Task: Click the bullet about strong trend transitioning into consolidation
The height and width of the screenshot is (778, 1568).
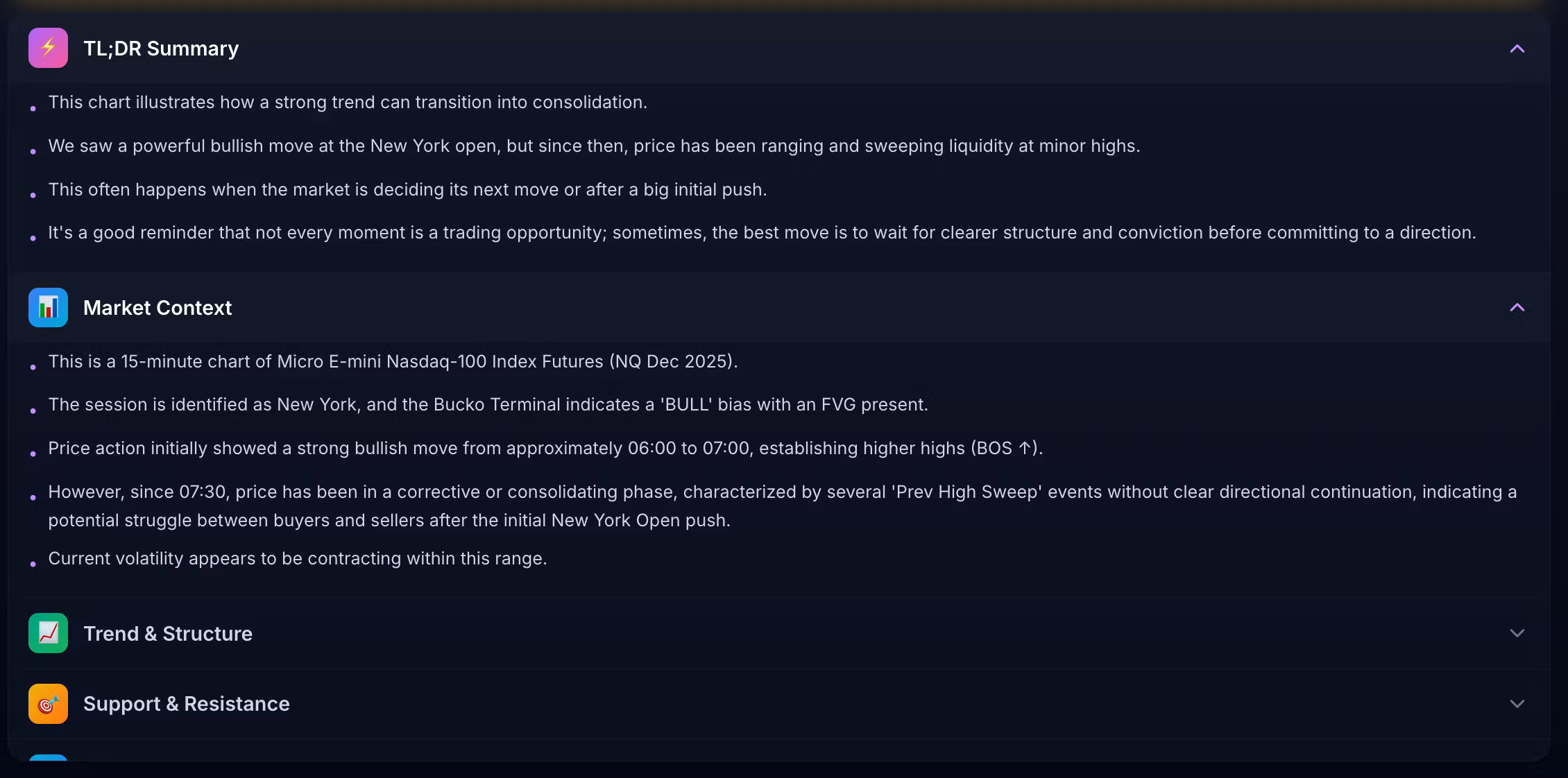Action: 348,103
